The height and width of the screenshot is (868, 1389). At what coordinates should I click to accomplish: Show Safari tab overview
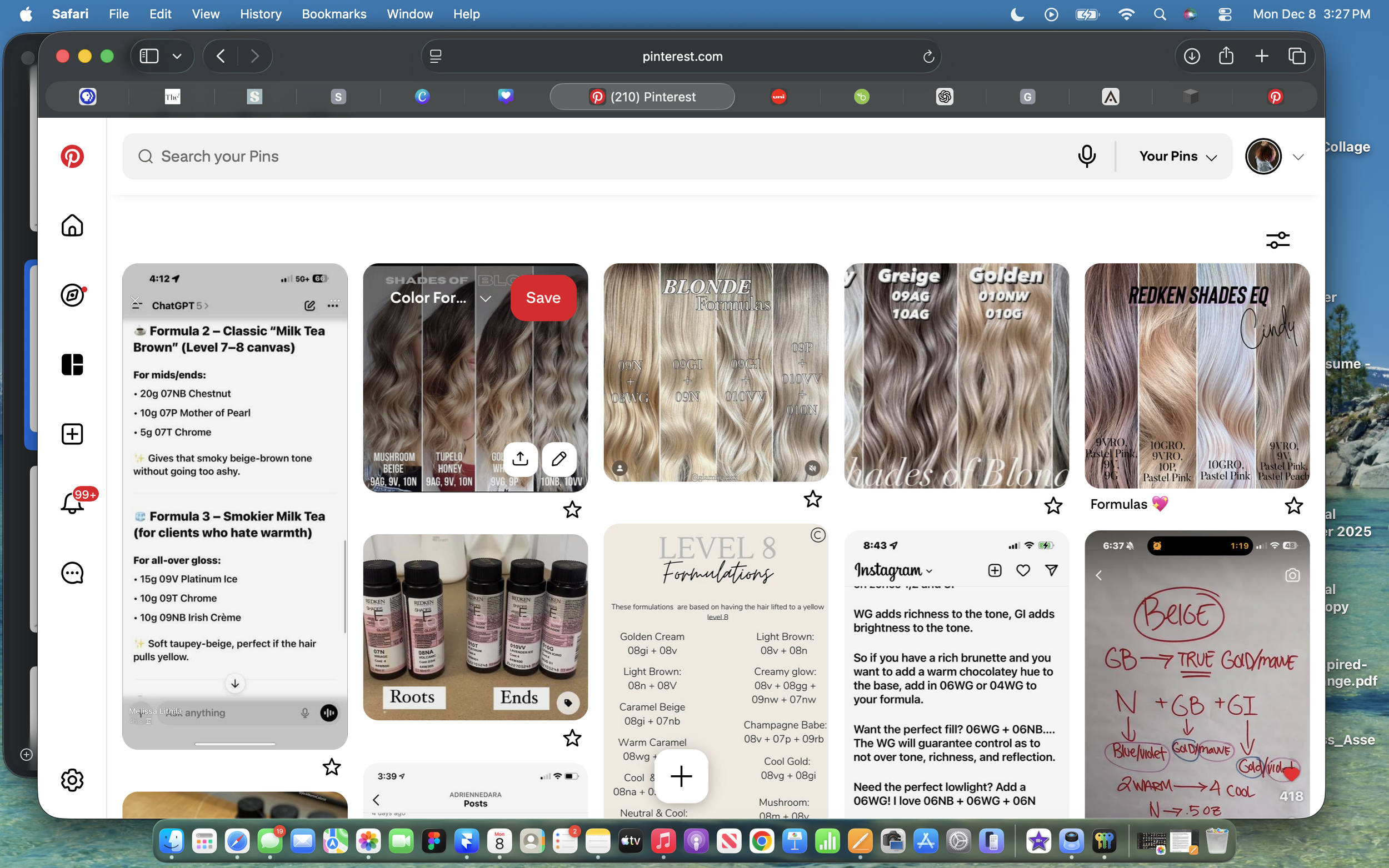pos(1296,56)
